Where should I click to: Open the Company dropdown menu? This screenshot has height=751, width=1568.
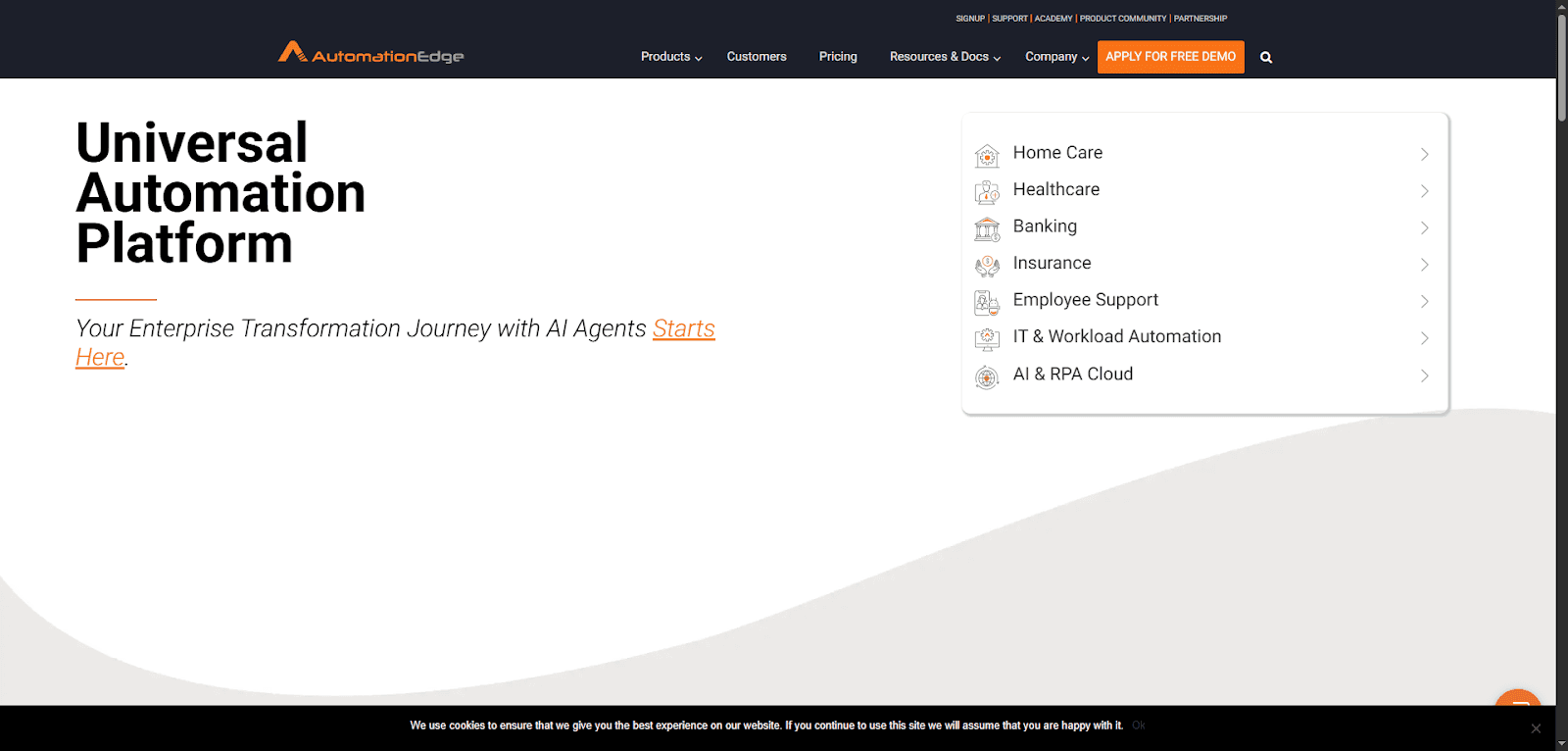(x=1056, y=57)
